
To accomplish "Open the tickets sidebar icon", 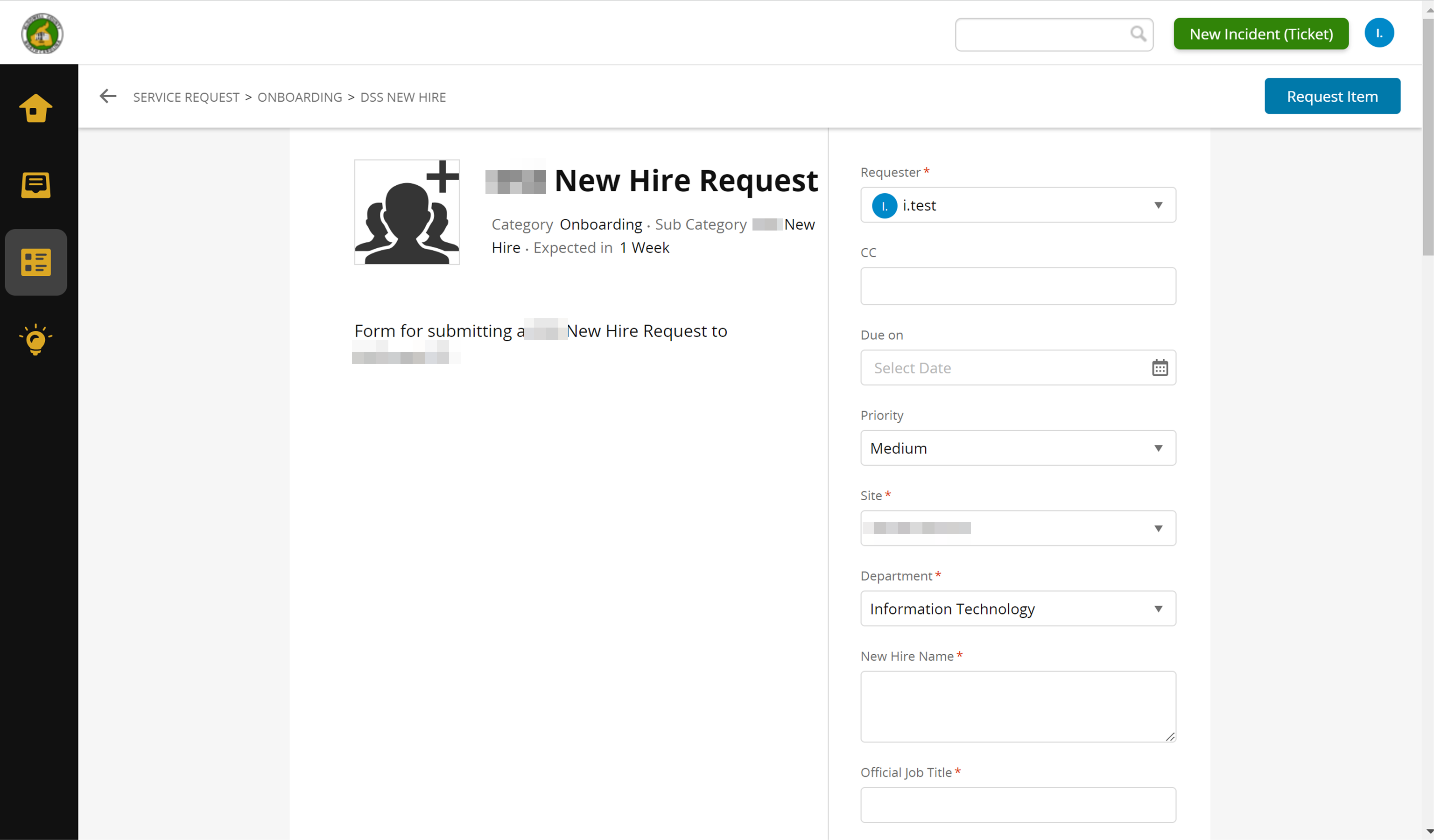I will 35,185.
